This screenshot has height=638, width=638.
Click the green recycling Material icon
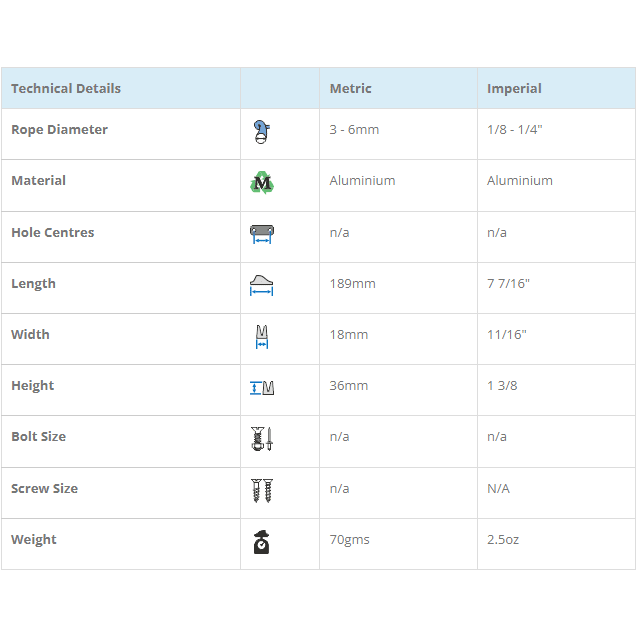[262, 182]
